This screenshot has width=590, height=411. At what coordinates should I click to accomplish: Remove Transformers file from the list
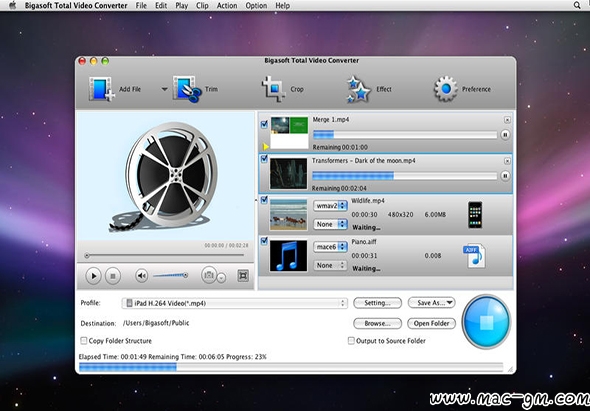pyautogui.click(x=507, y=161)
